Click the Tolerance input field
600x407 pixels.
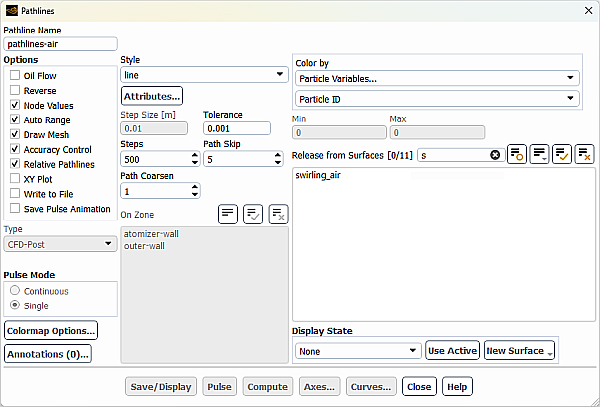click(236, 129)
